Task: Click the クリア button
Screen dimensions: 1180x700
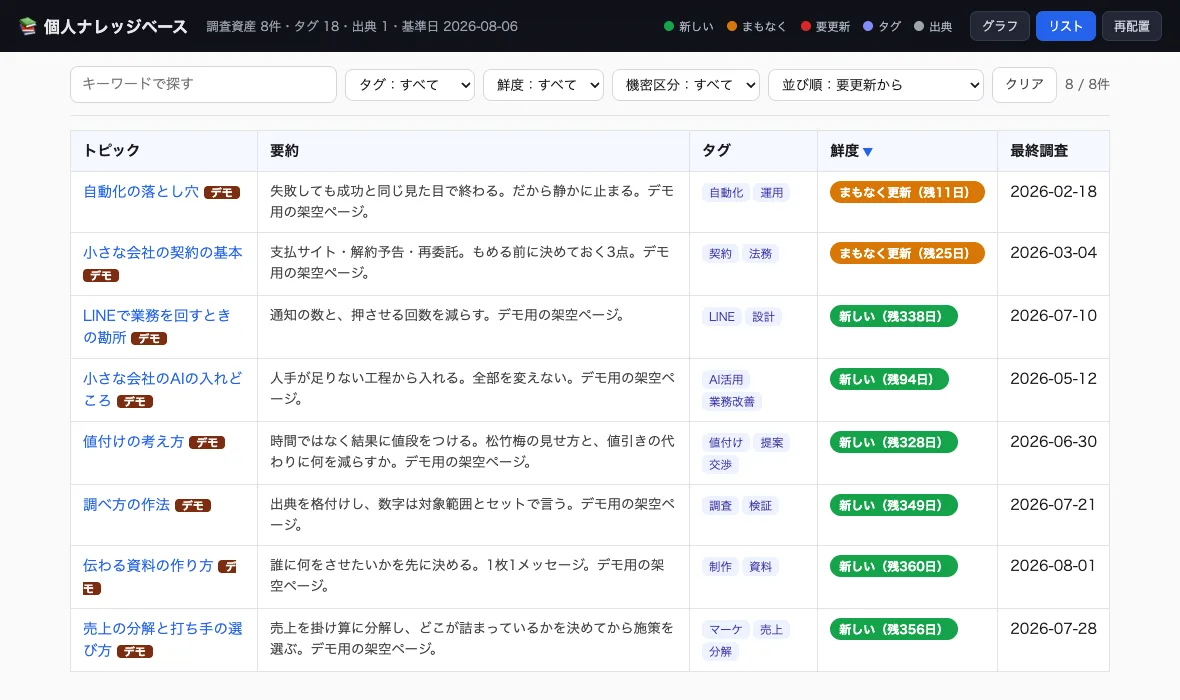Action: pyautogui.click(x=1024, y=84)
